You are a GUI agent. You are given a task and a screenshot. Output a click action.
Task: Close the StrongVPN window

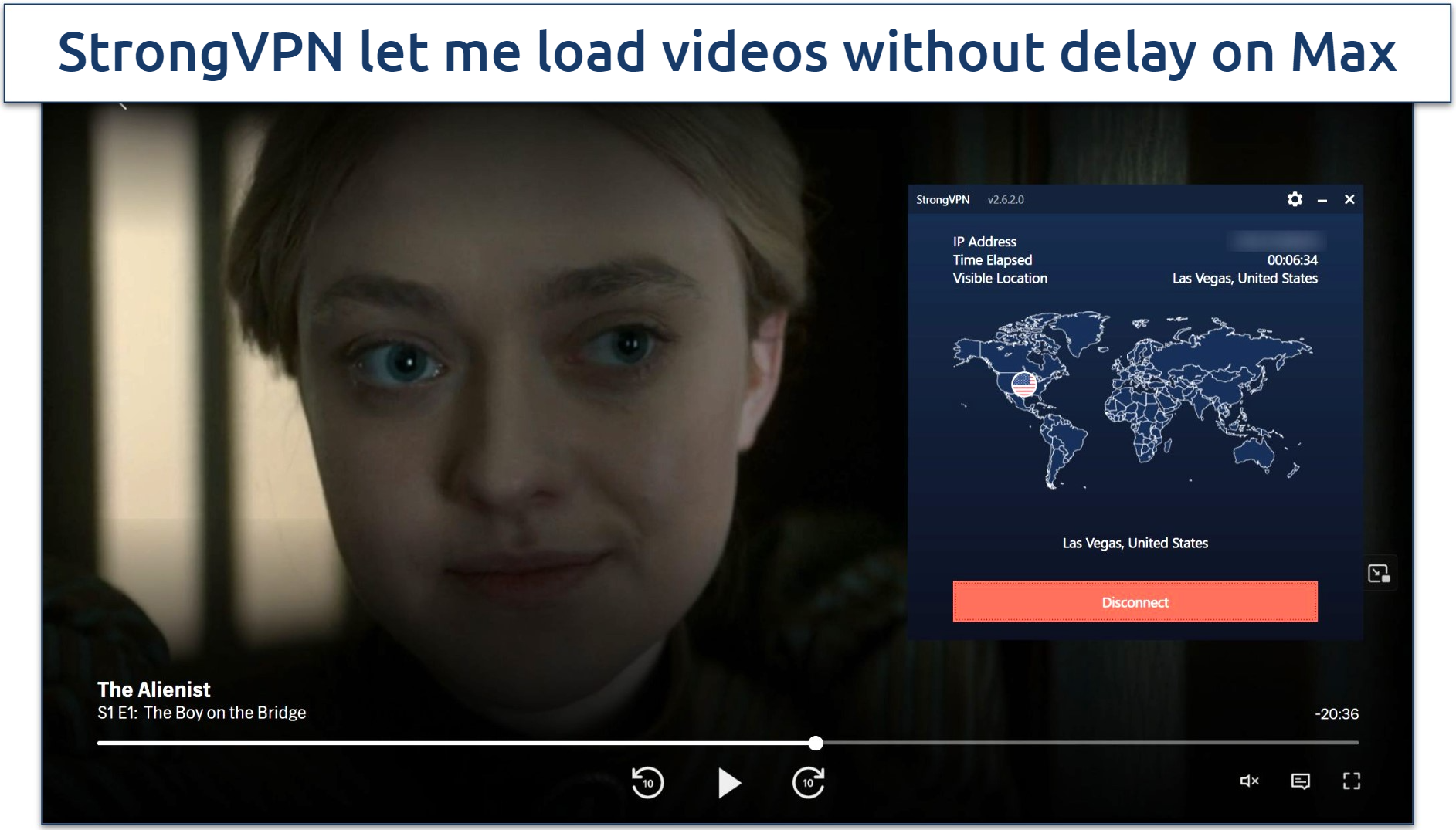click(x=1349, y=199)
